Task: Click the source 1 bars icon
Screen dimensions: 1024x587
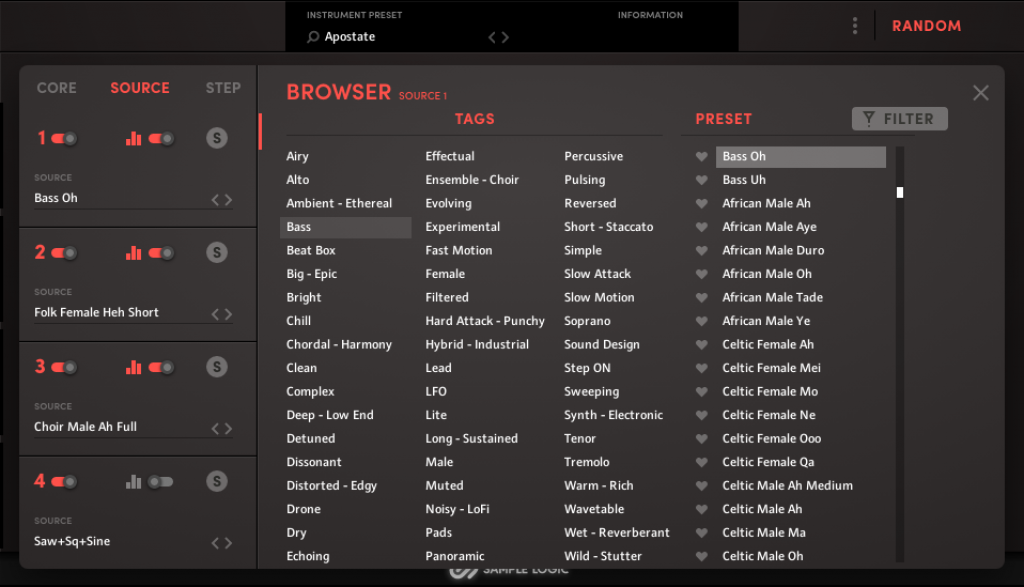Action: [133, 138]
